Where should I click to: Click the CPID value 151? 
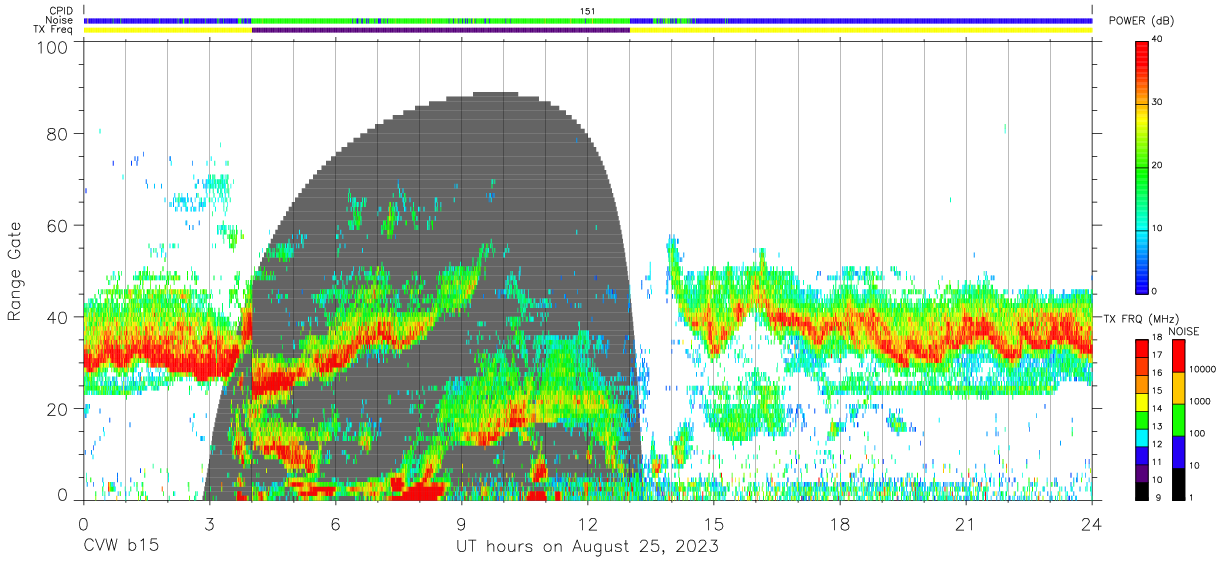pos(587,11)
